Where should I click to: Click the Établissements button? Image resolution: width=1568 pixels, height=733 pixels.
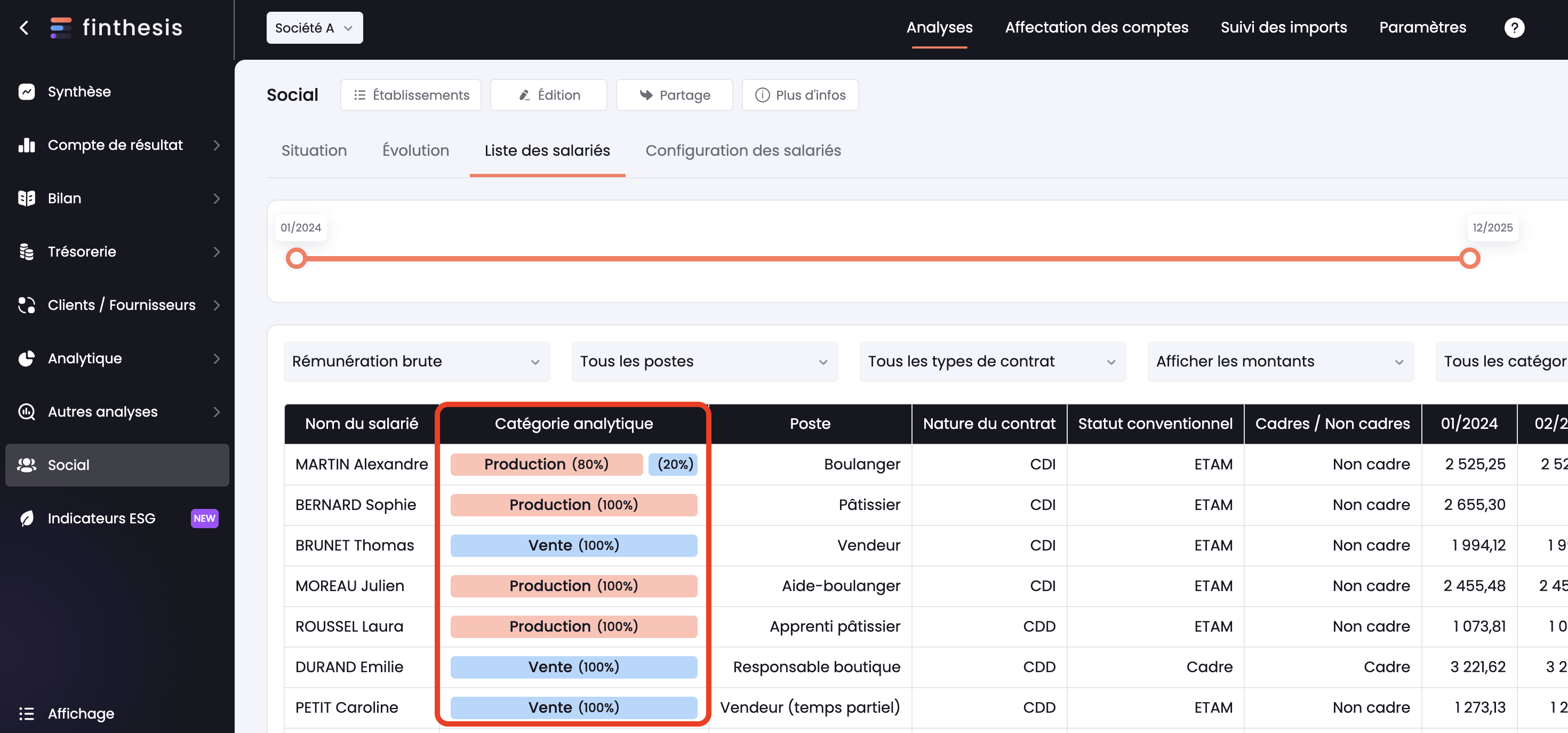[411, 95]
